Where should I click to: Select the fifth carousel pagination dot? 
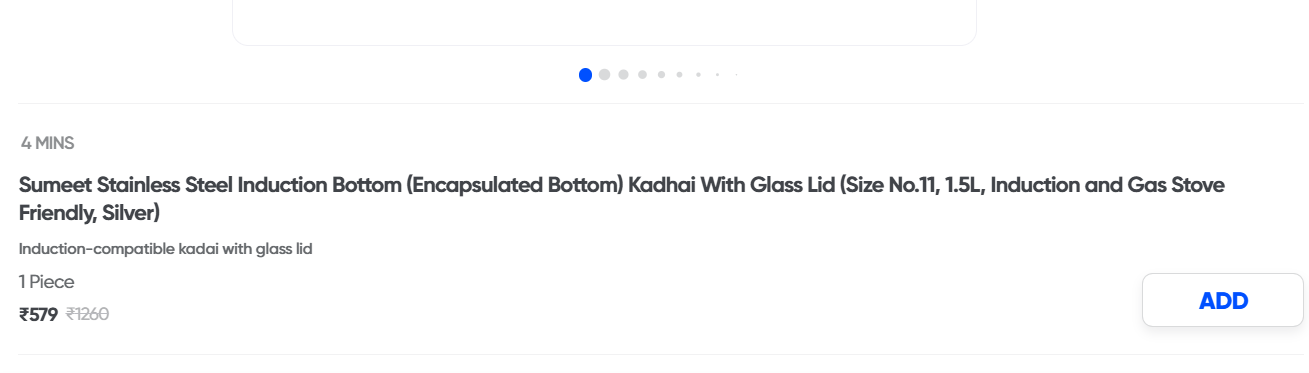pos(661,74)
